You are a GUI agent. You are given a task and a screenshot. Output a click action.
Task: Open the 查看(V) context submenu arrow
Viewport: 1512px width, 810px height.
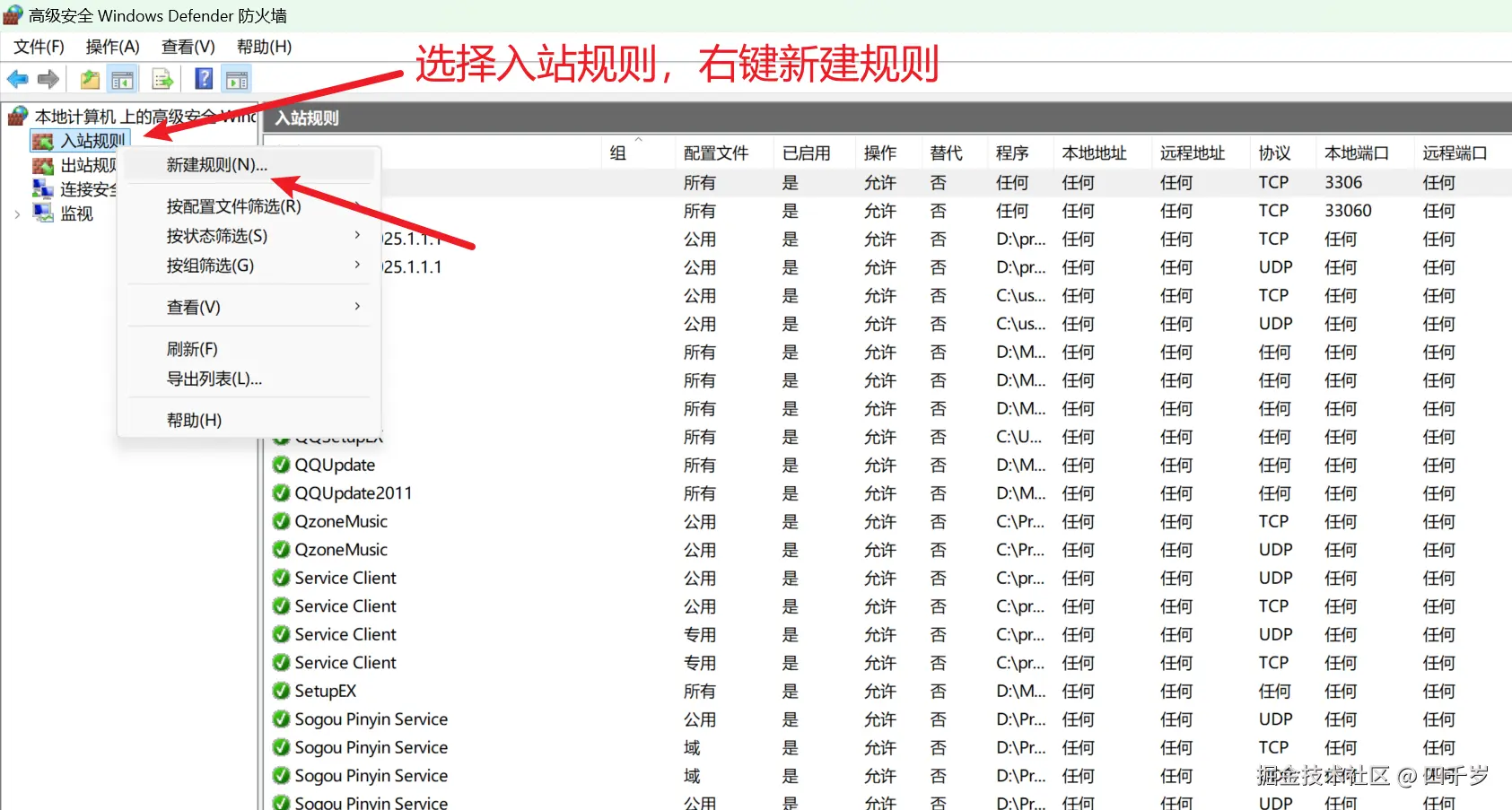point(357,306)
